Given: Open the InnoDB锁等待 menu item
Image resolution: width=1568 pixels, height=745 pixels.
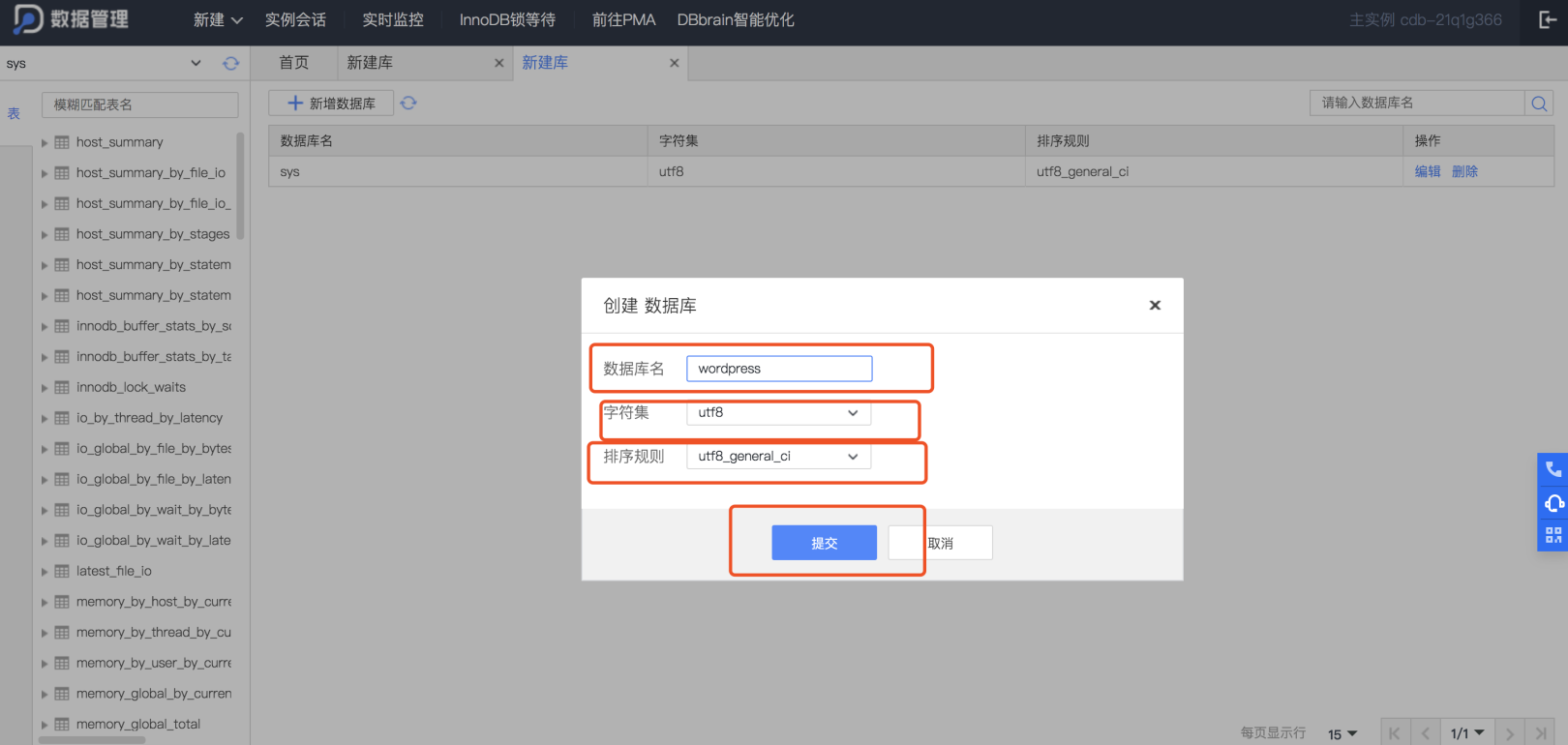Looking at the screenshot, I should (507, 20).
